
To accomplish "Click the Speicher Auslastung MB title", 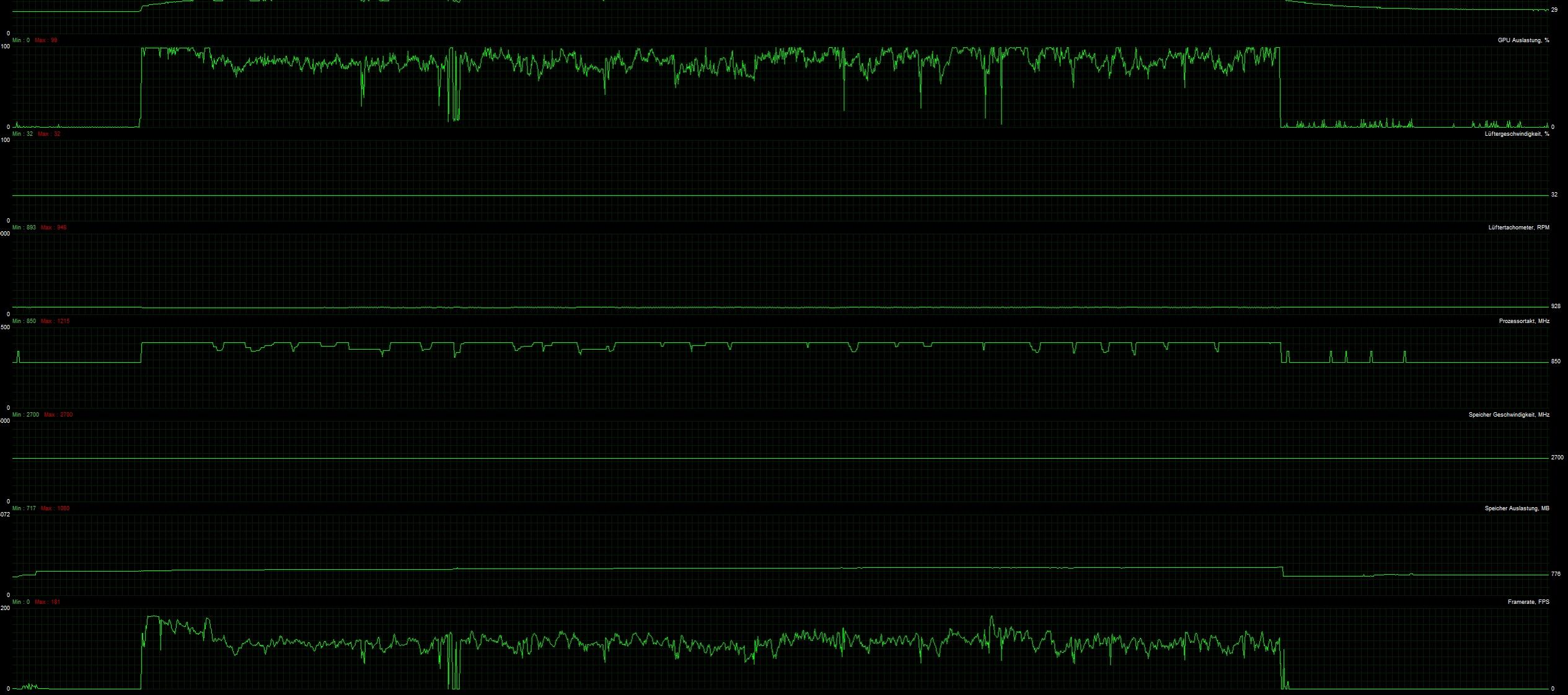I will [1517, 508].
